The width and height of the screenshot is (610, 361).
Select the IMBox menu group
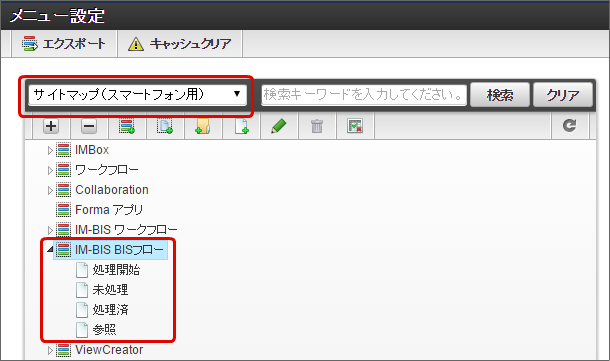(92, 150)
